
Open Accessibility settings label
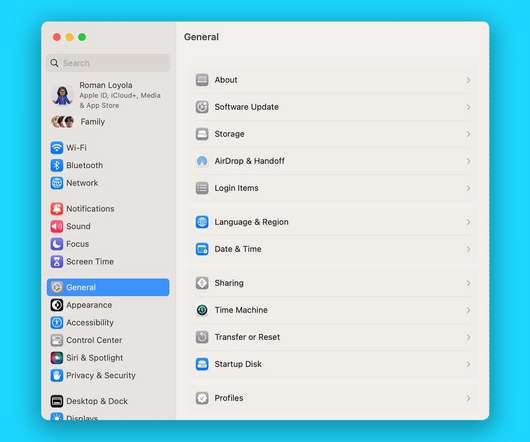click(90, 323)
